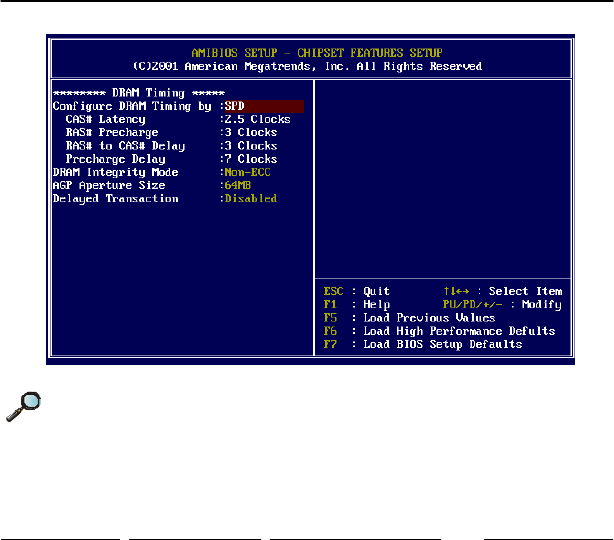614x540 pixels.
Task: Click 'Load Previous Values' in the legend
Action: [429, 318]
